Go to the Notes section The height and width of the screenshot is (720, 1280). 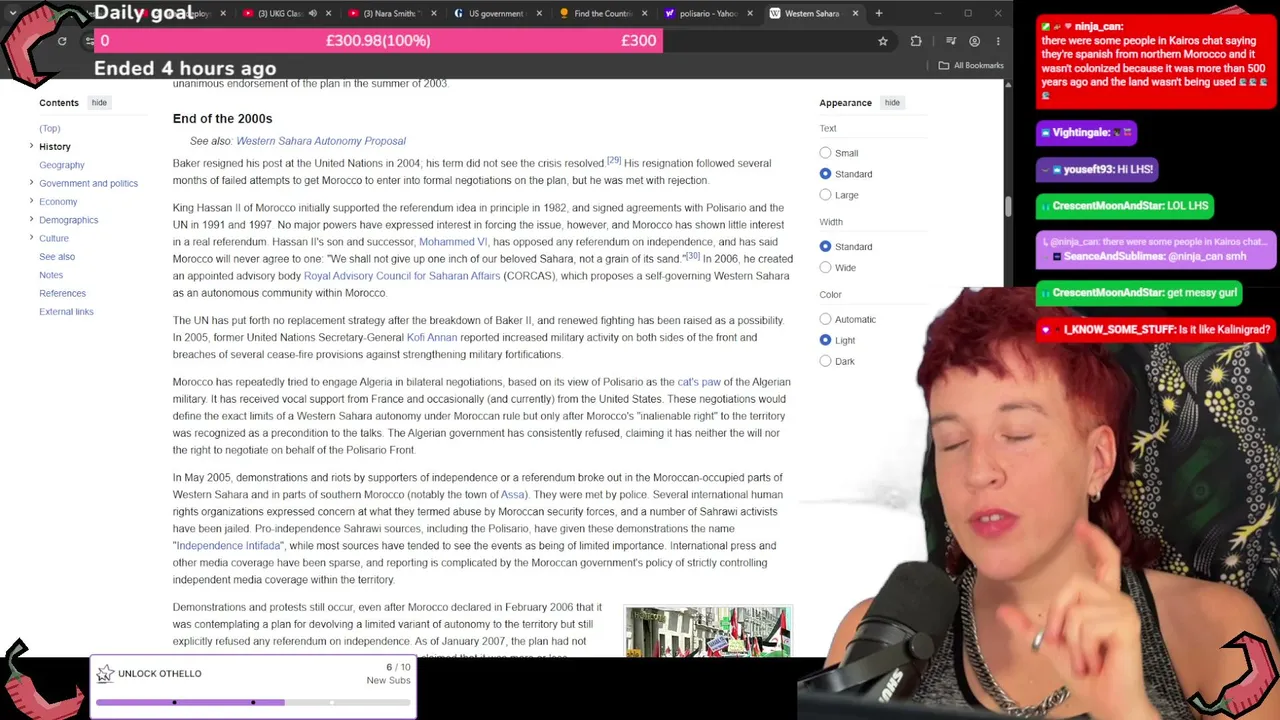pos(51,275)
